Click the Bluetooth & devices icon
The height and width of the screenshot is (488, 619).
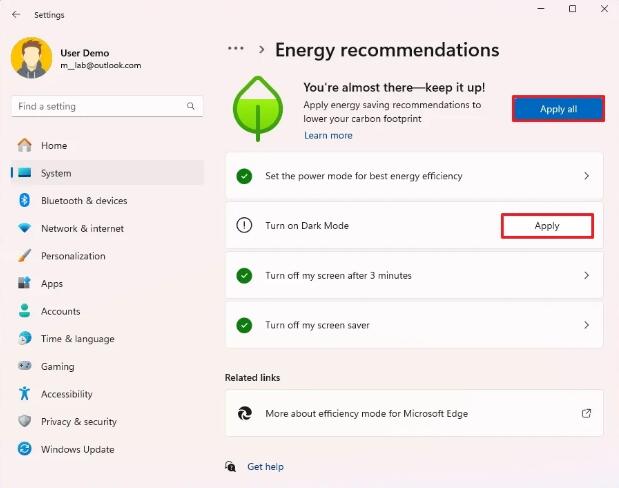pos(25,201)
